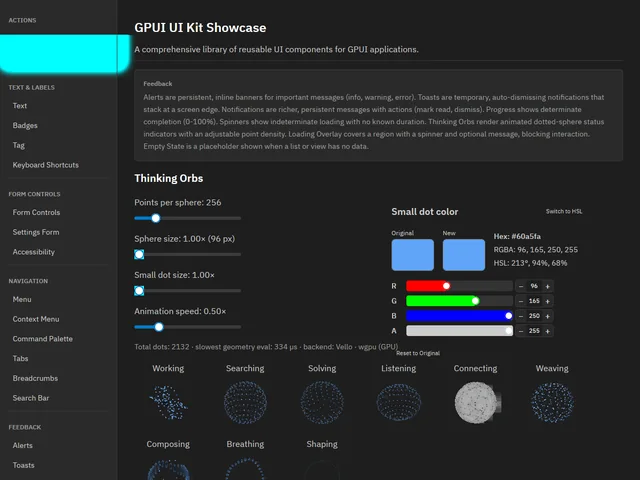
Task: Increase the A value with plus
Action: [548, 331]
